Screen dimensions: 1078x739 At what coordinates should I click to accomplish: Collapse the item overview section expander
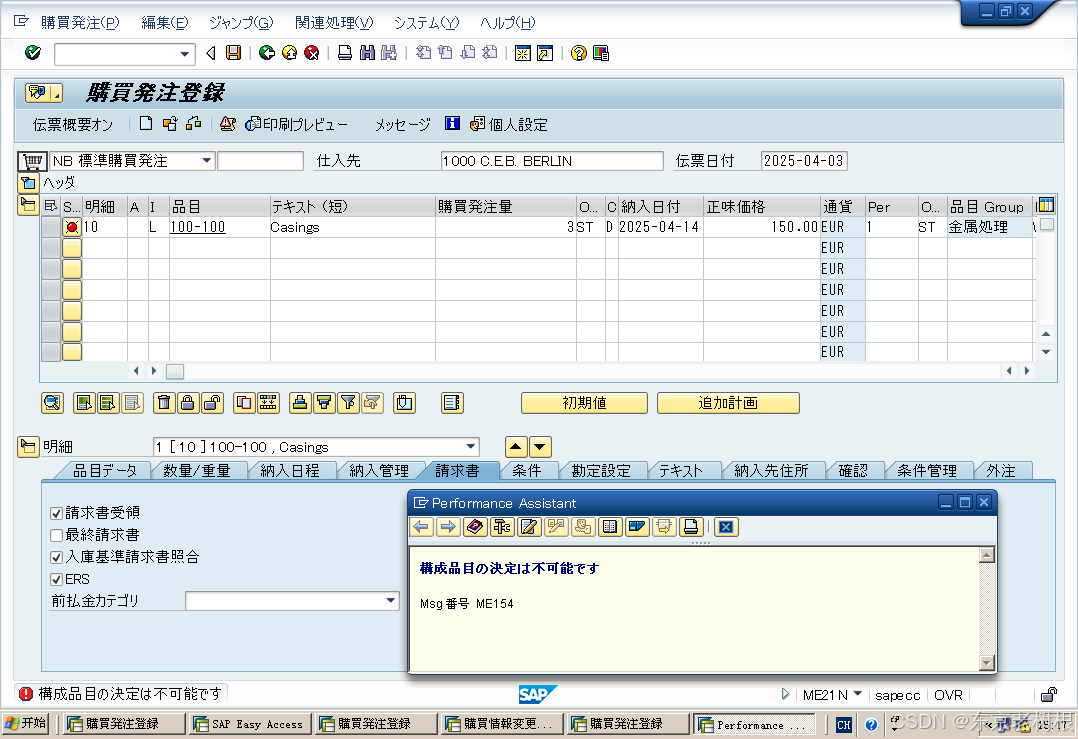pyautogui.click(x=28, y=205)
